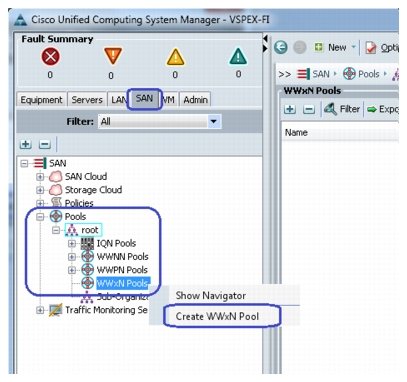The height and width of the screenshot is (382, 407).
Task: Select the WWxN Pools tree item
Action: pos(122,283)
